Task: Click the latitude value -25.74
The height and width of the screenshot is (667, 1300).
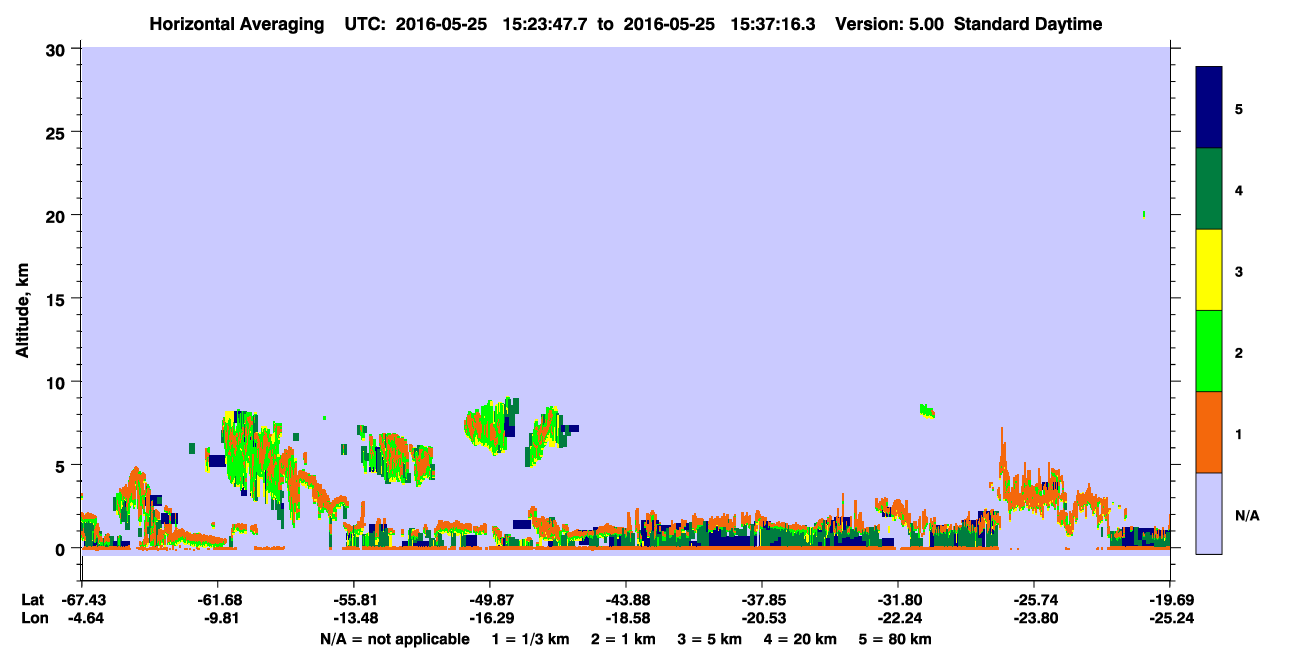Action: (1034, 600)
